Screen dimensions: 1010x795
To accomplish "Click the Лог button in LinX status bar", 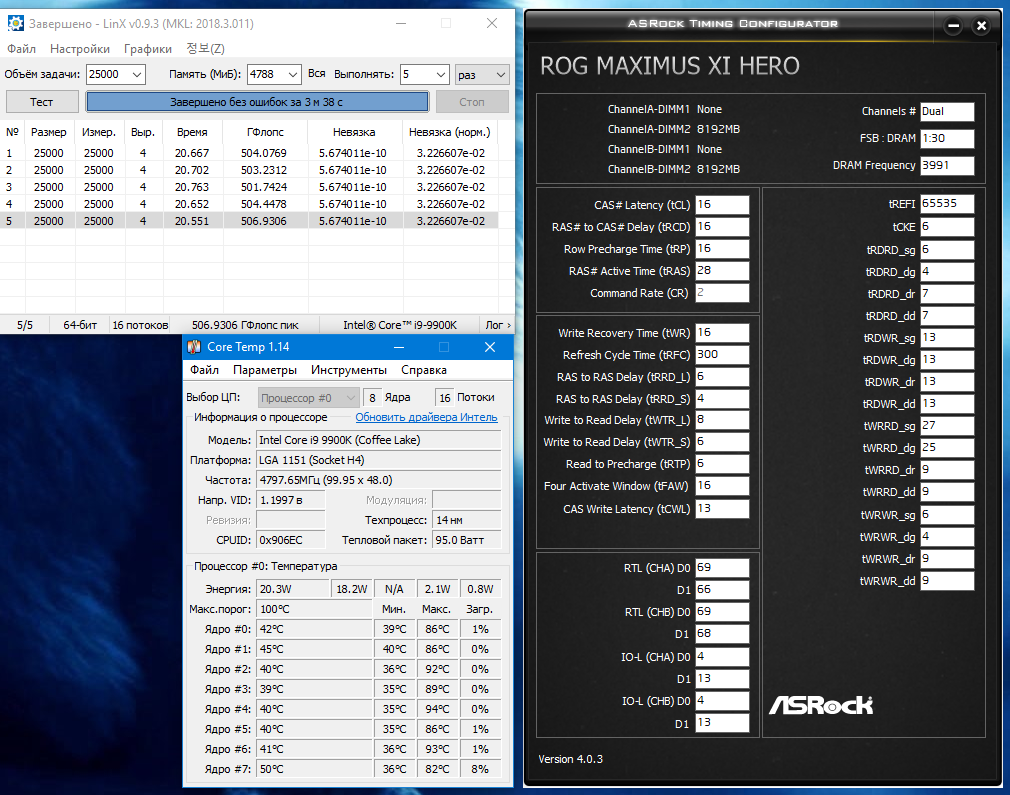I will pyautogui.click(x=498, y=325).
